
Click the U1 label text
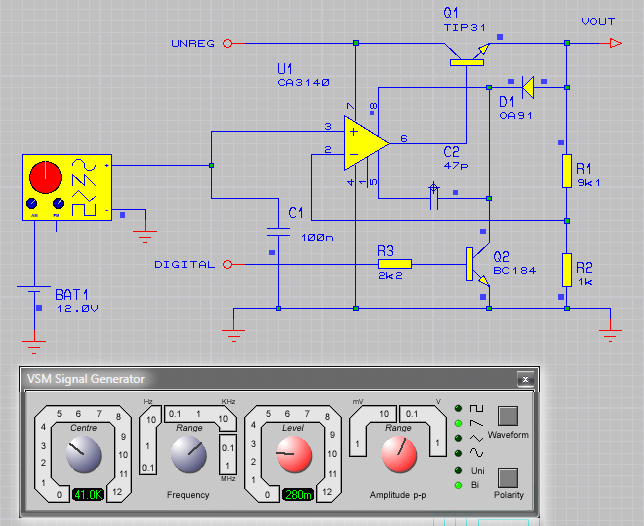[x=285, y=69]
